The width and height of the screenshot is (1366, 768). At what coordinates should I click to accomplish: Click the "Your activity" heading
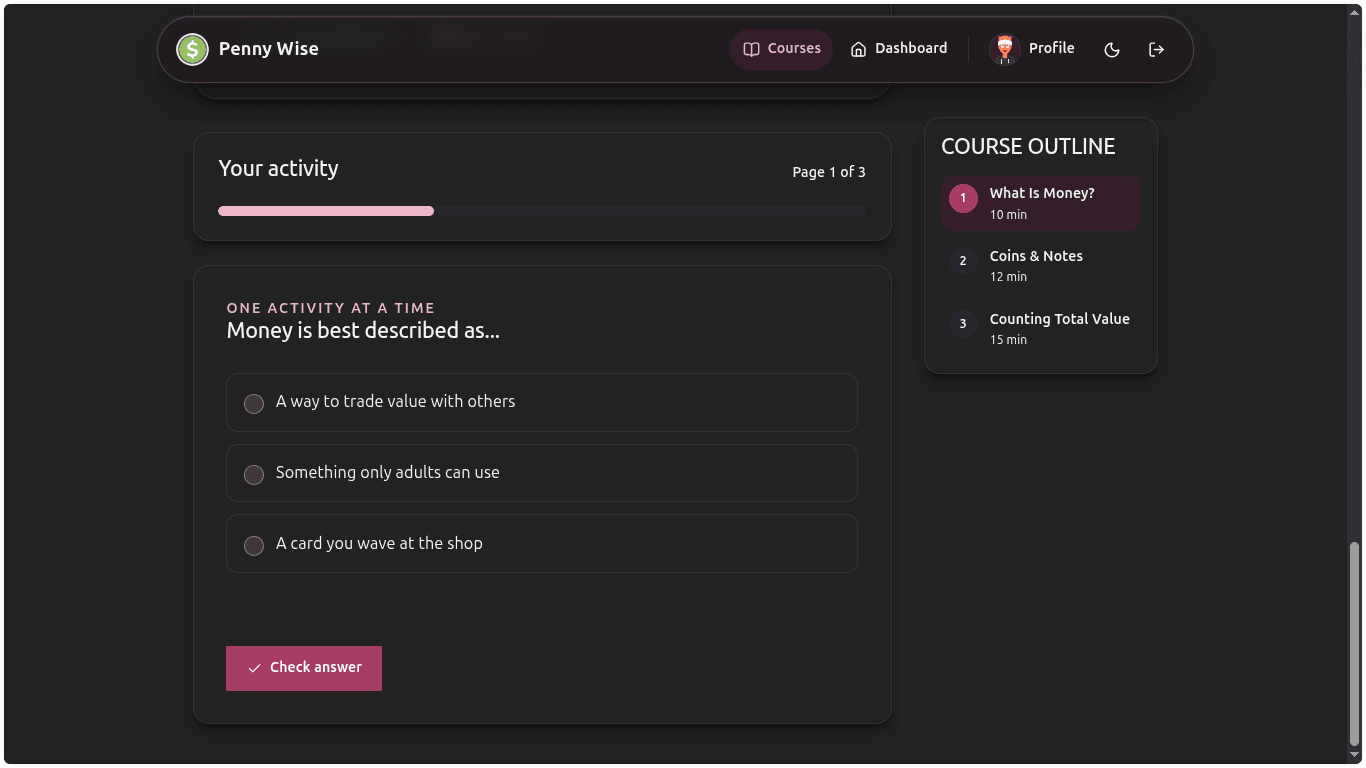click(x=278, y=168)
